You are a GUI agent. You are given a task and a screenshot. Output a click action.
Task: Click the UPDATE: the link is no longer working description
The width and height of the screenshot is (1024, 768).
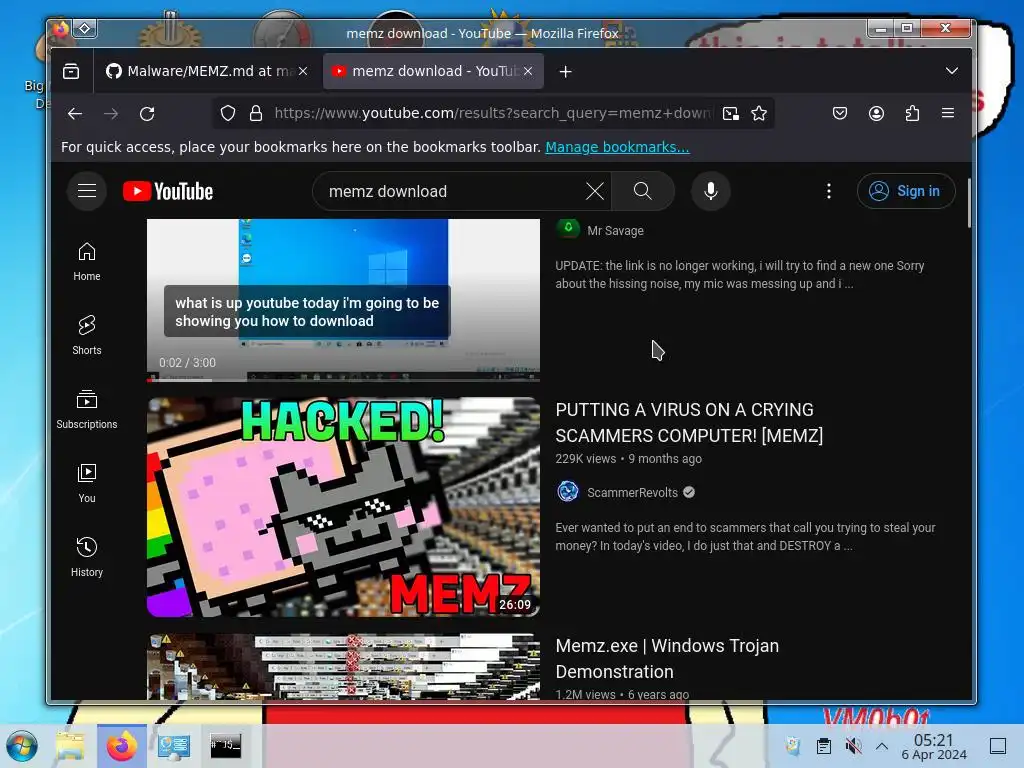tap(739, 274)
